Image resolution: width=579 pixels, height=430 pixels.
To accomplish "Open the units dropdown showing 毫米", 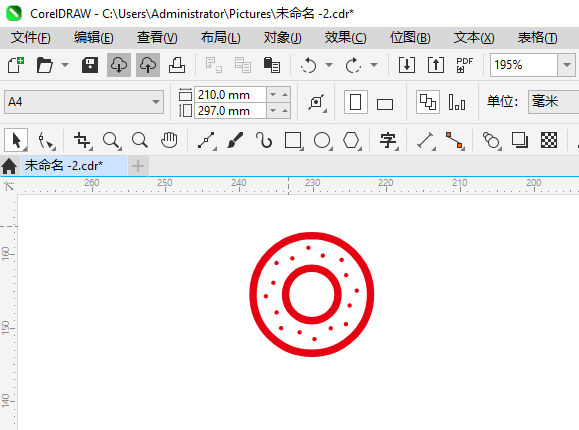I will (x=553, y=102).
